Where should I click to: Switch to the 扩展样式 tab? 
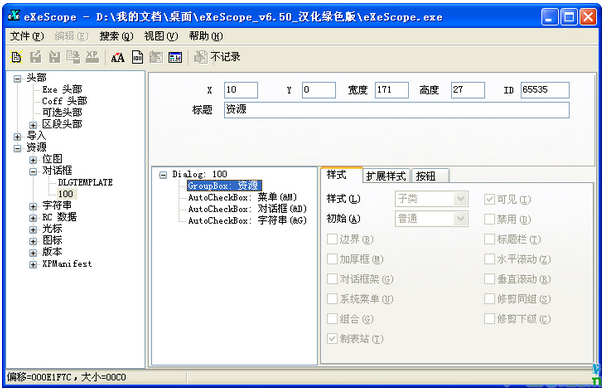[386, 176]
